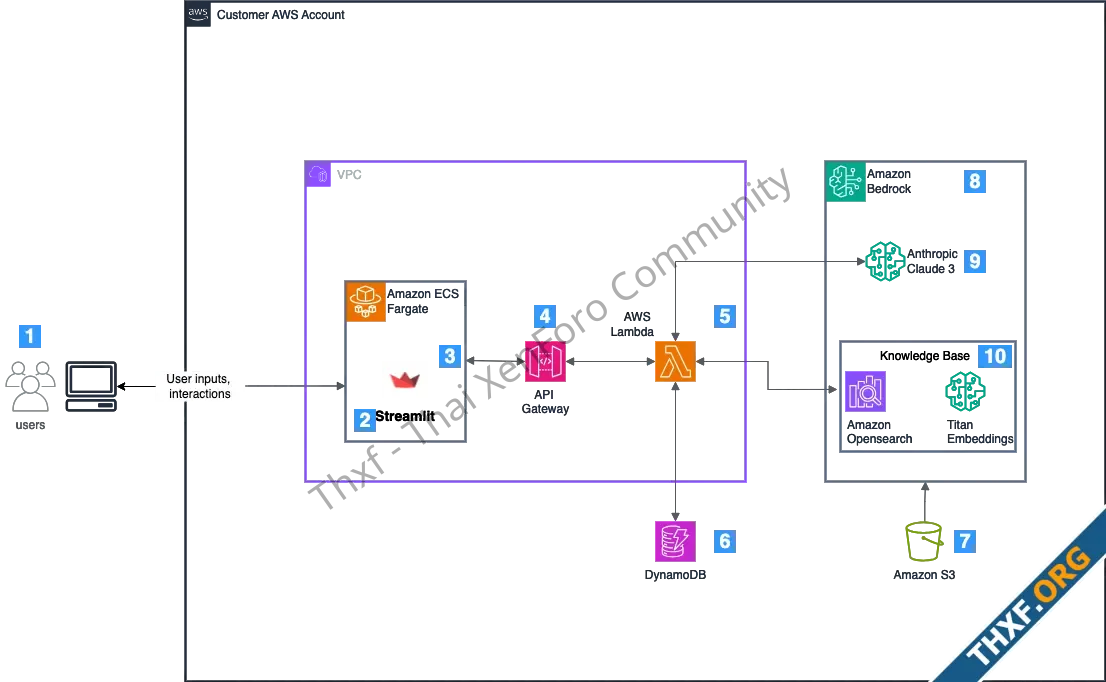
Task: Click the Anthropic Claude 3 brain icon
Action: tap(885, 262)
